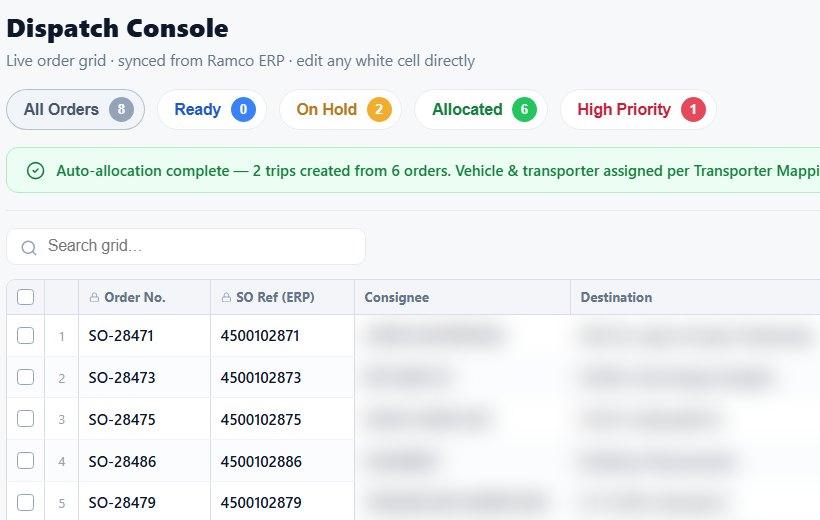The width and height of the screenshot is (820, 520).
Task: Click row number 1 in the grid
Action: coord(62,336)
